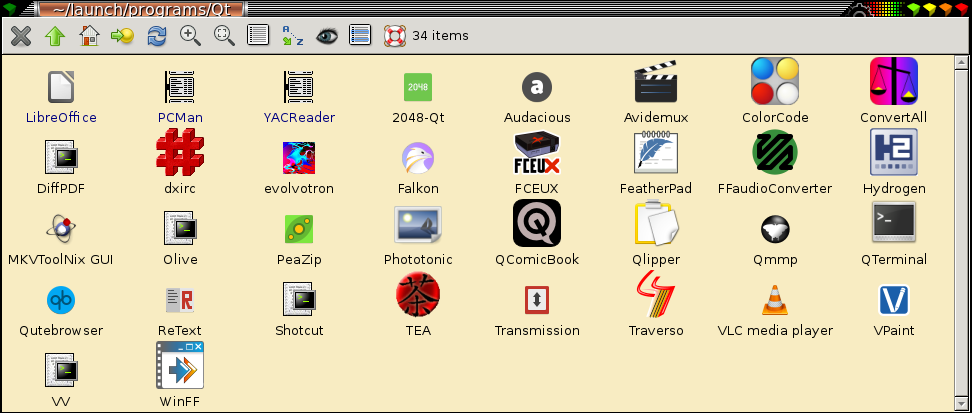Click the ~/launch/programs/Qt title bar
972x413 pixels.
click(140, 9)
